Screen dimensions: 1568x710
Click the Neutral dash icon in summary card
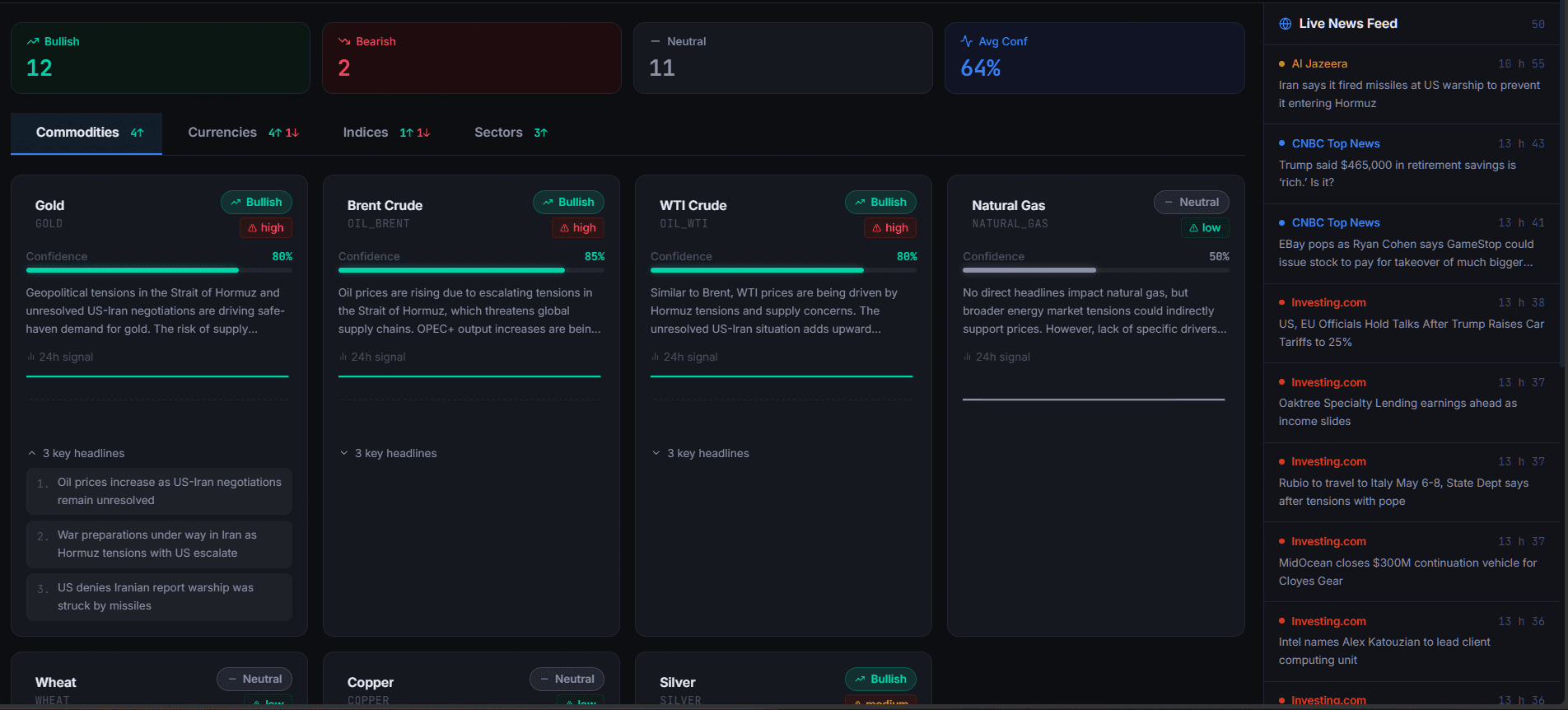click(656, 41)
